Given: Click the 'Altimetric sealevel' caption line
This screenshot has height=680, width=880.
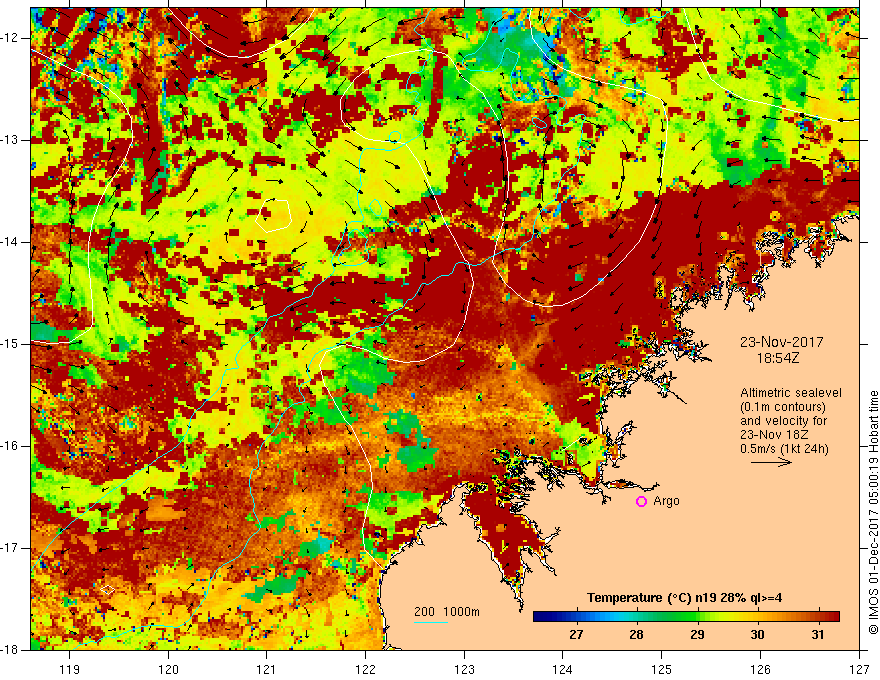Looking at the screenshot, I should tap(791, 393).
